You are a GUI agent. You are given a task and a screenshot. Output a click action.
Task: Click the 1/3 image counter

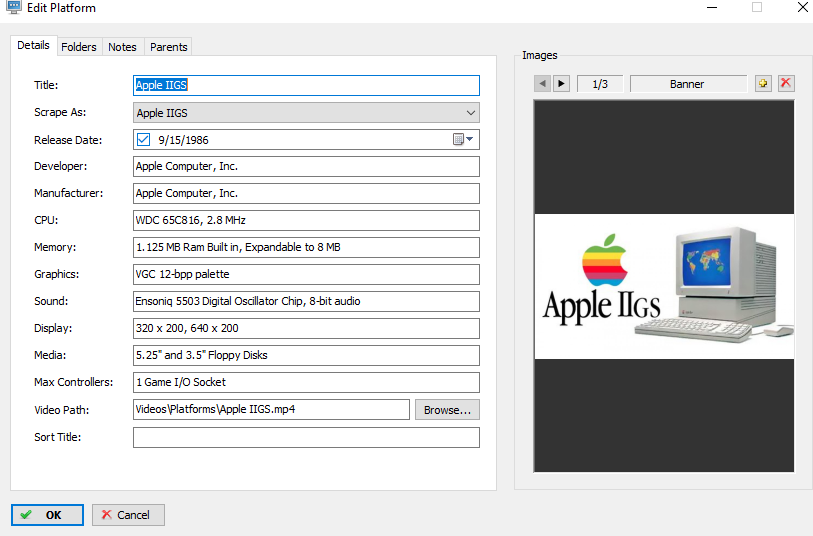600,83
